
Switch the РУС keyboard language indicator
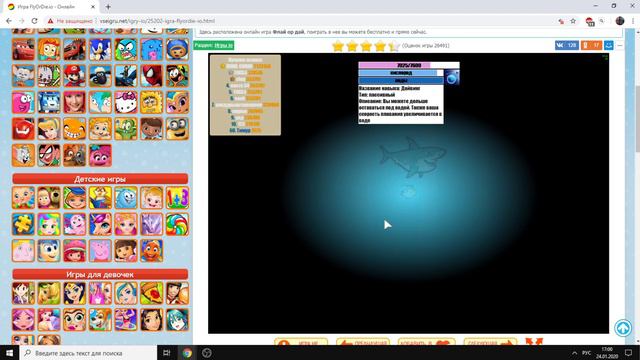click(587, 353)
